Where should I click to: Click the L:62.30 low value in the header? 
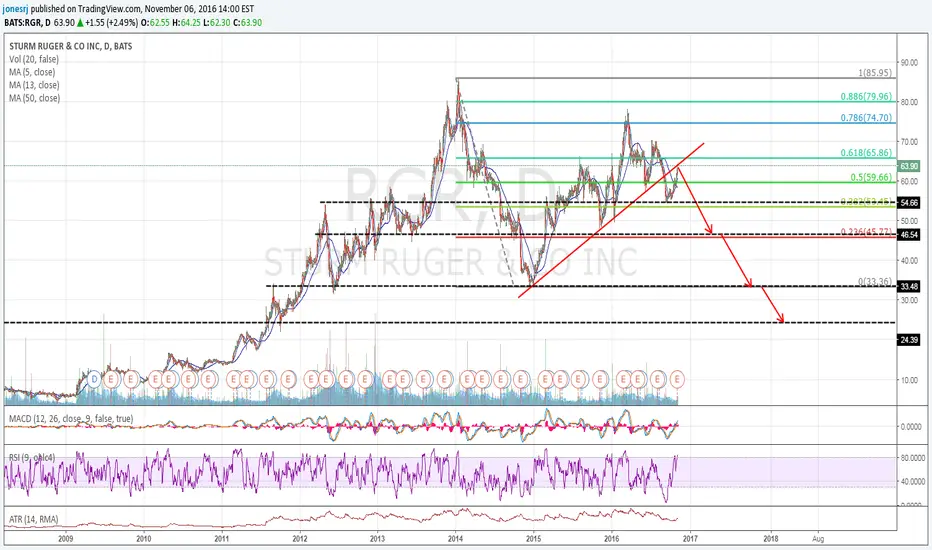click(216, 23)
